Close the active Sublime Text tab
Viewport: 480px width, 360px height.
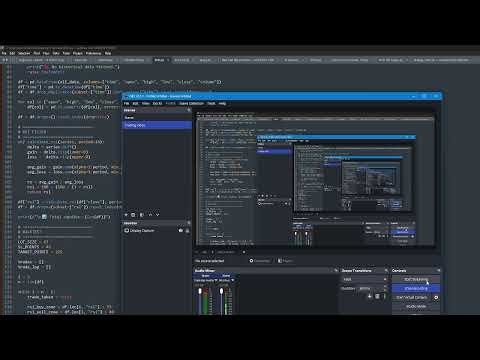(x=168, y=60)
